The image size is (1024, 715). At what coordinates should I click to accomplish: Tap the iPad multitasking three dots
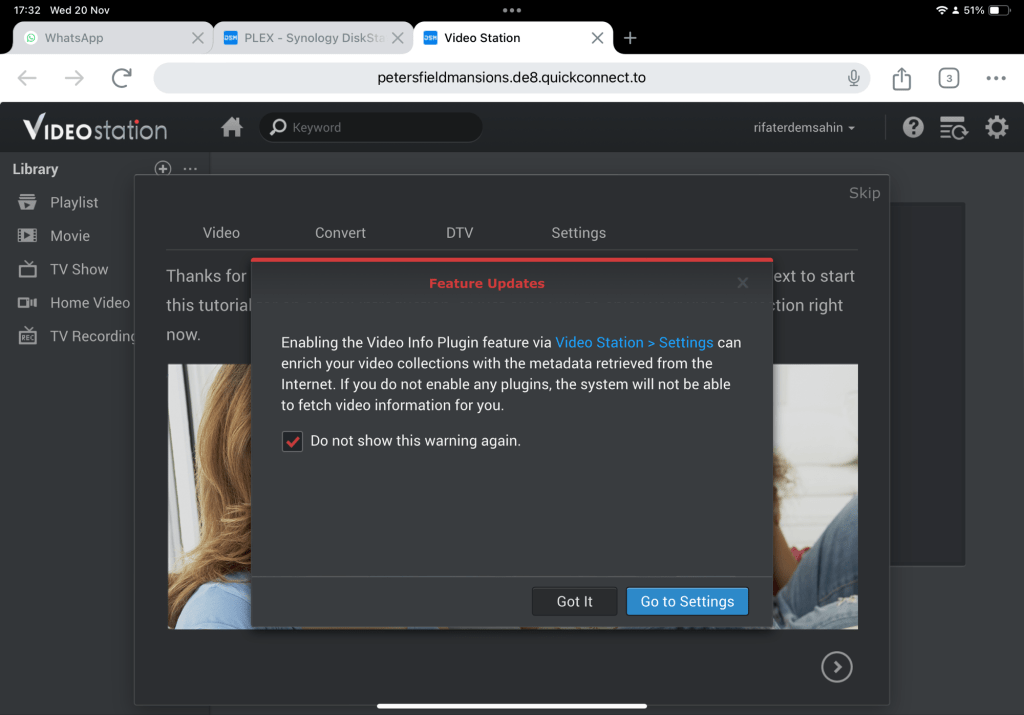[x=512, y=10]
